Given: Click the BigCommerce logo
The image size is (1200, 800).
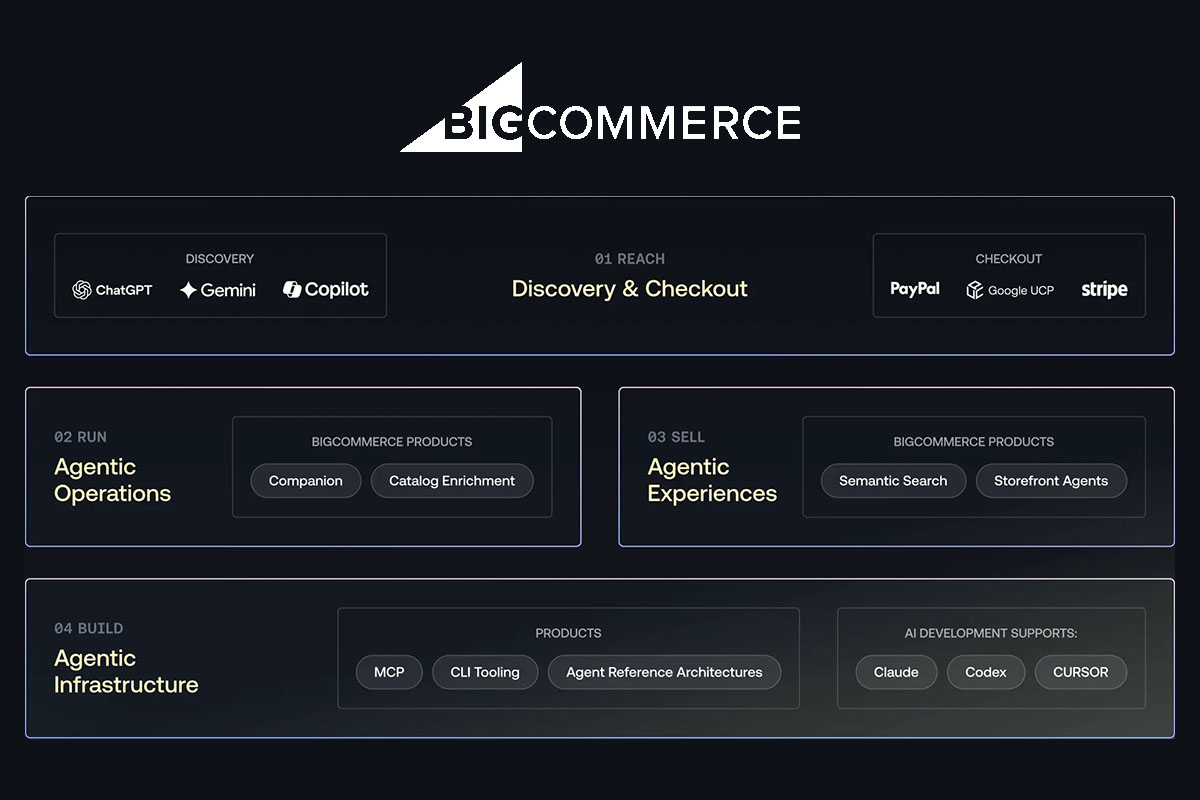Looking at the screenshot, I should tap(600, 107).
